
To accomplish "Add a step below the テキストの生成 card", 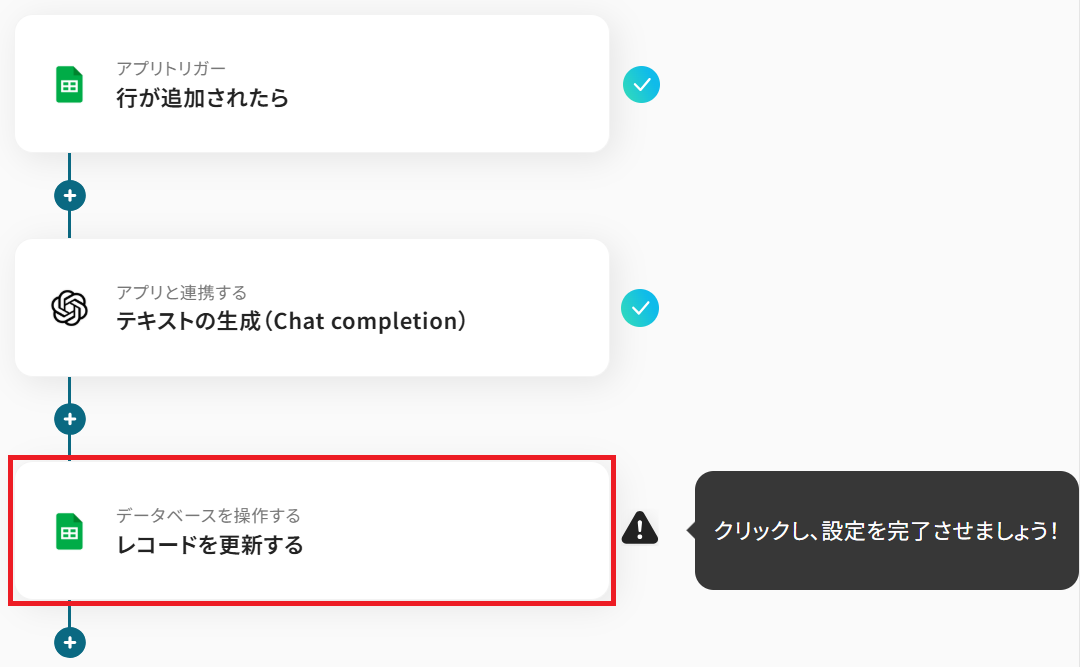I will click(x=70, y=418).
